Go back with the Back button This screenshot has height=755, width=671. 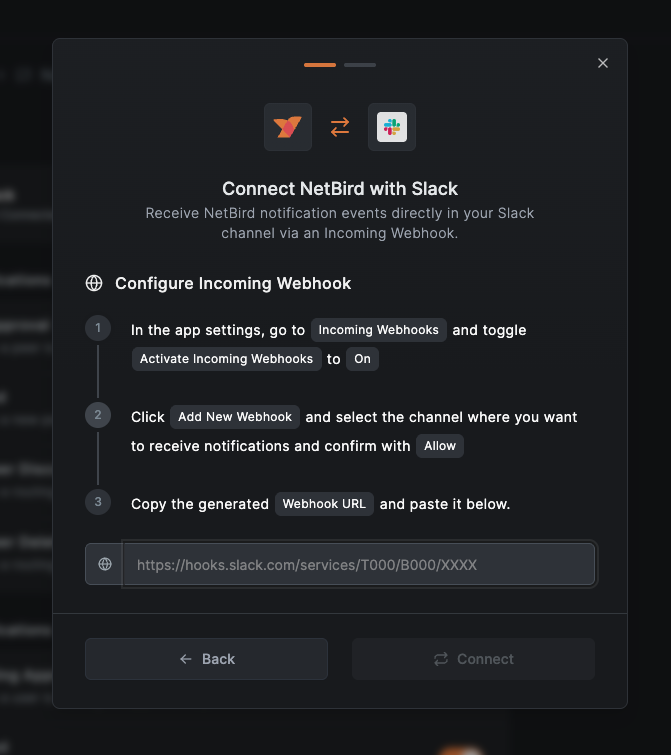tap(206, 659)
